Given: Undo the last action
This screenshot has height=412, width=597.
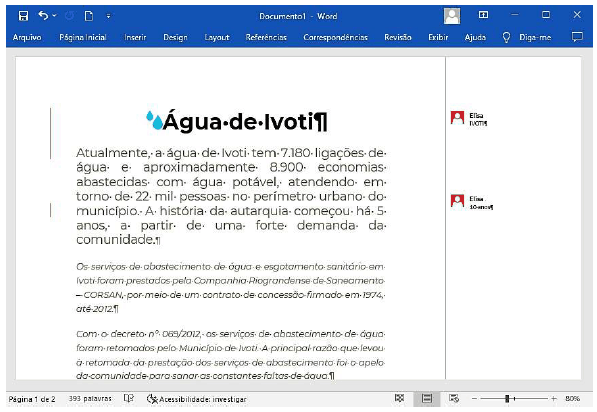Looking at the screenshot, I should coord(43,16).
